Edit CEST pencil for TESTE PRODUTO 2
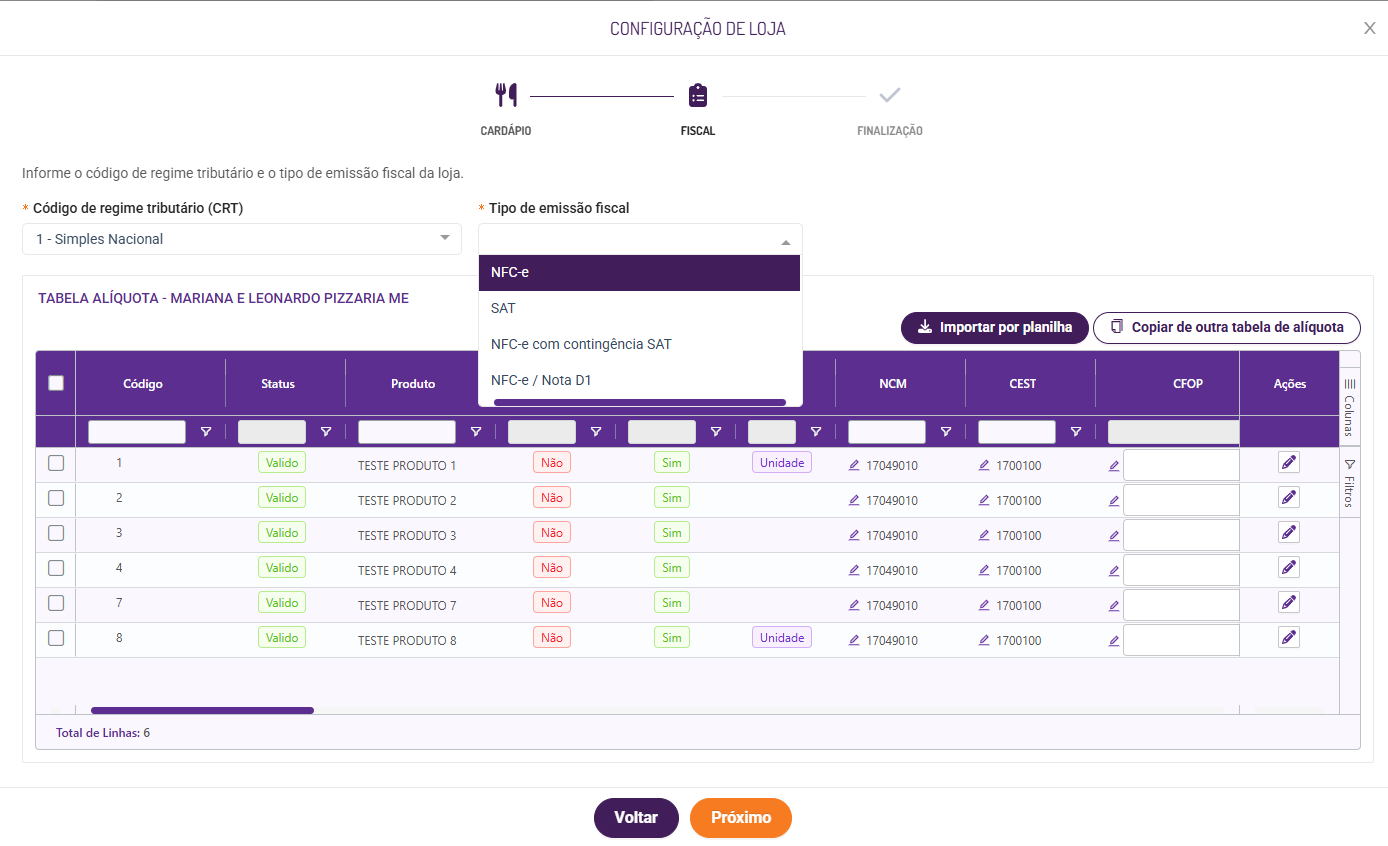This screenshot has width=1388, height=846. (984, 500)
